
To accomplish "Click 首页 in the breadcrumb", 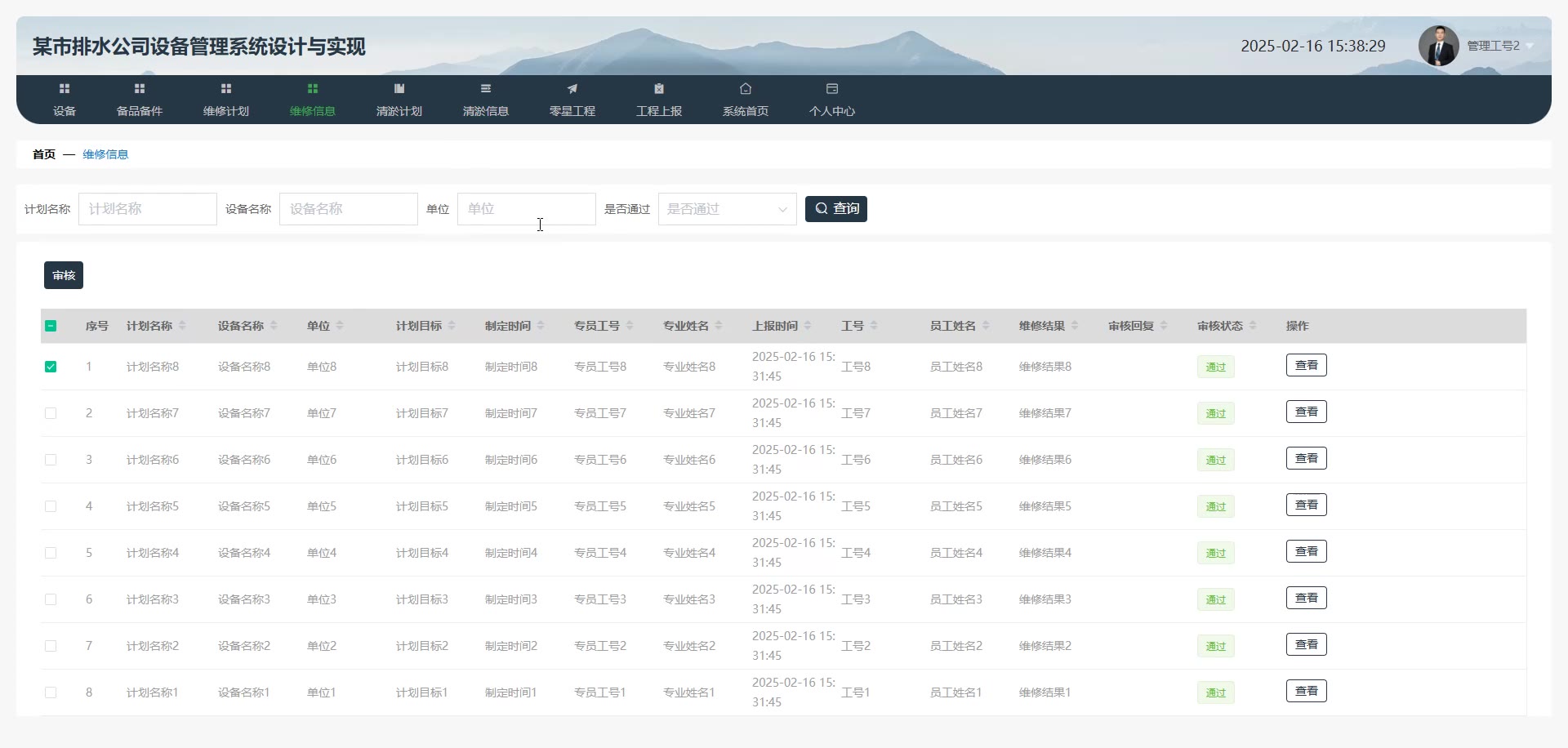I will 44,154.
